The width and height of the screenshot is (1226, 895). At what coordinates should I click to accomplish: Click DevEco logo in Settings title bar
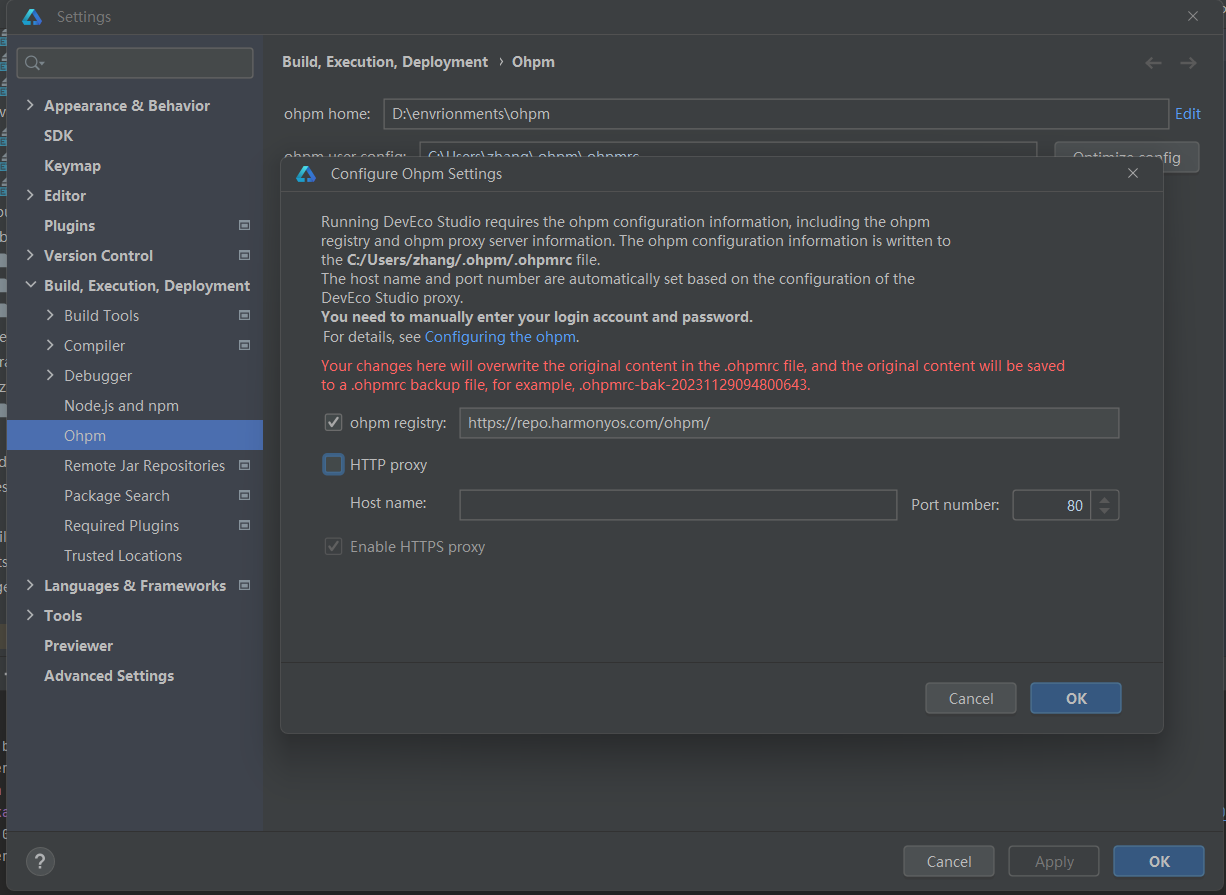(32, 17)
